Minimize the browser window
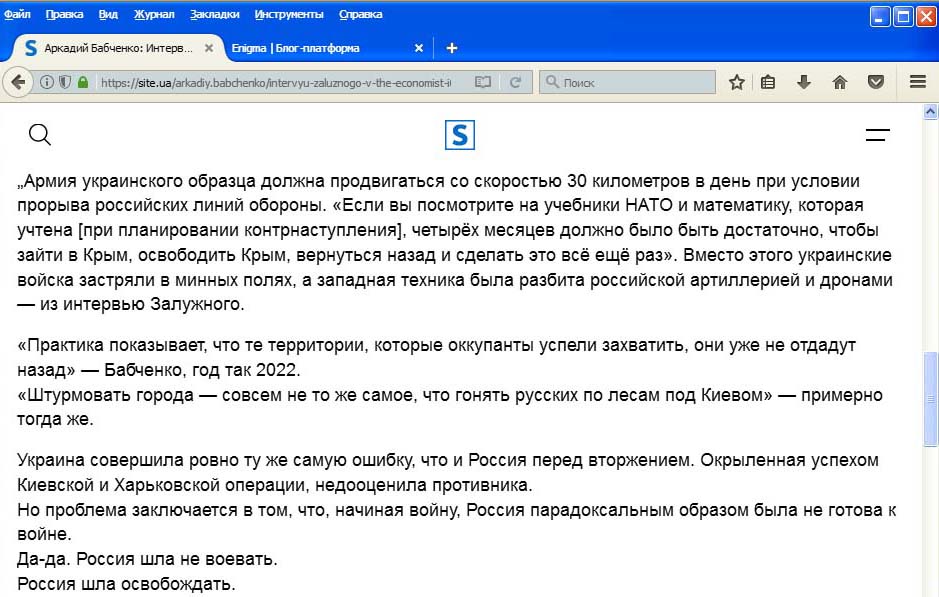The image size is (939, 597). coord(879,16)
